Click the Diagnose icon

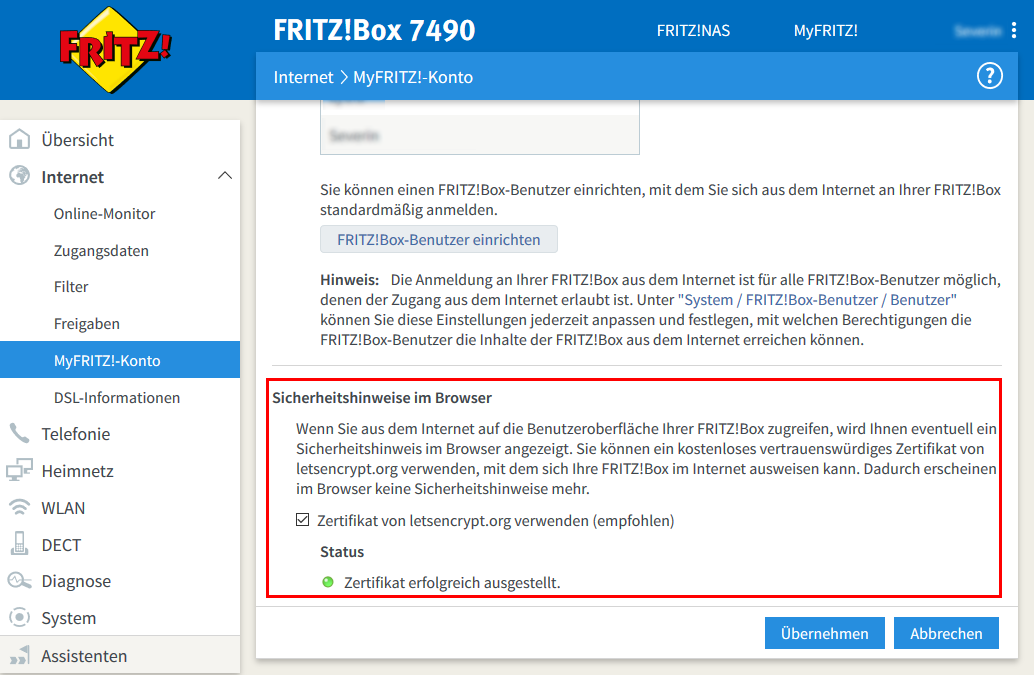(x=19, y=581)
